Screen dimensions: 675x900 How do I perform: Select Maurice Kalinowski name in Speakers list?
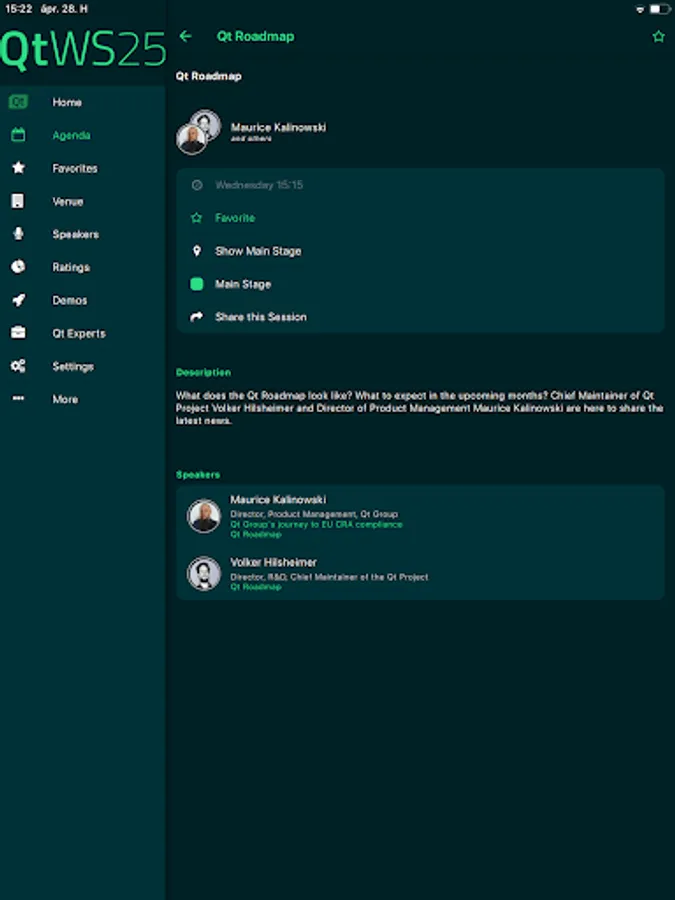(278, 499)
